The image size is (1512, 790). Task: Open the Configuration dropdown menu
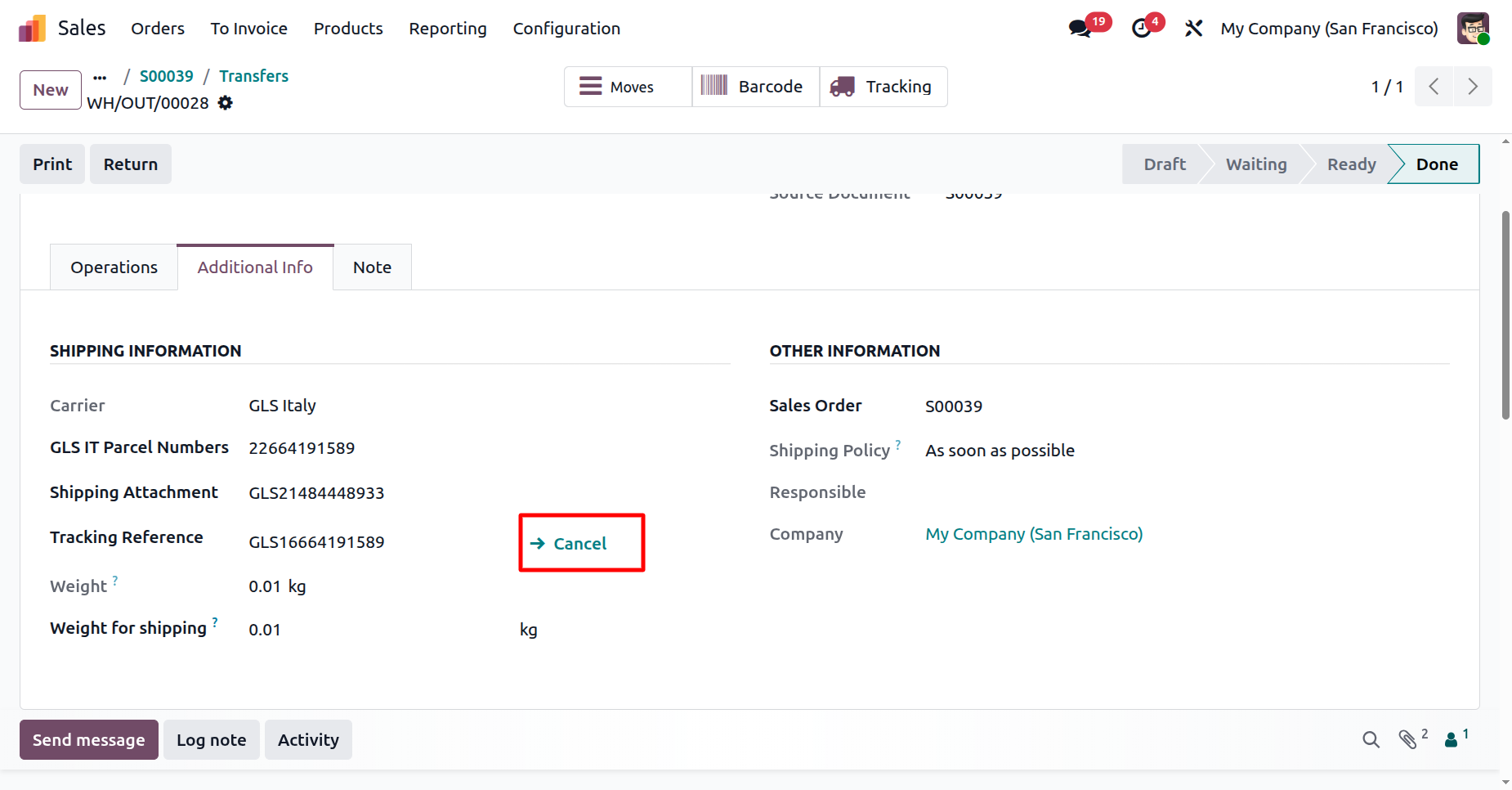[x=566, y=29]
